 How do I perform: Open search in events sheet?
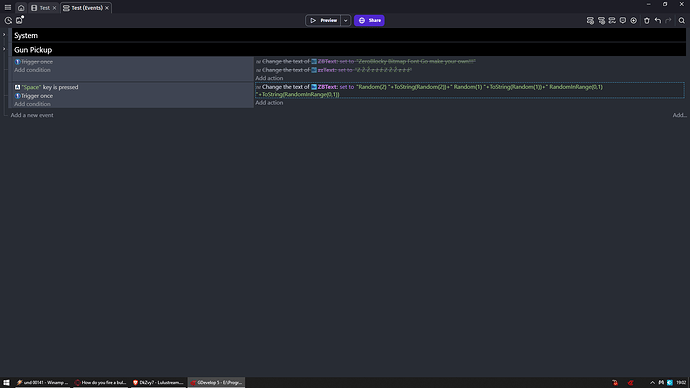coord(682,21)
